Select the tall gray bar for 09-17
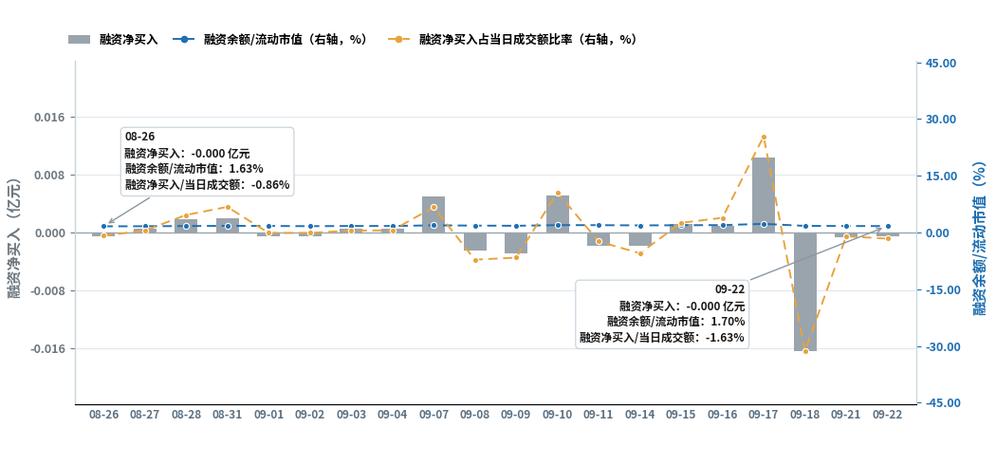This screenshot has width=996, height=465. [x=764, y=195]
